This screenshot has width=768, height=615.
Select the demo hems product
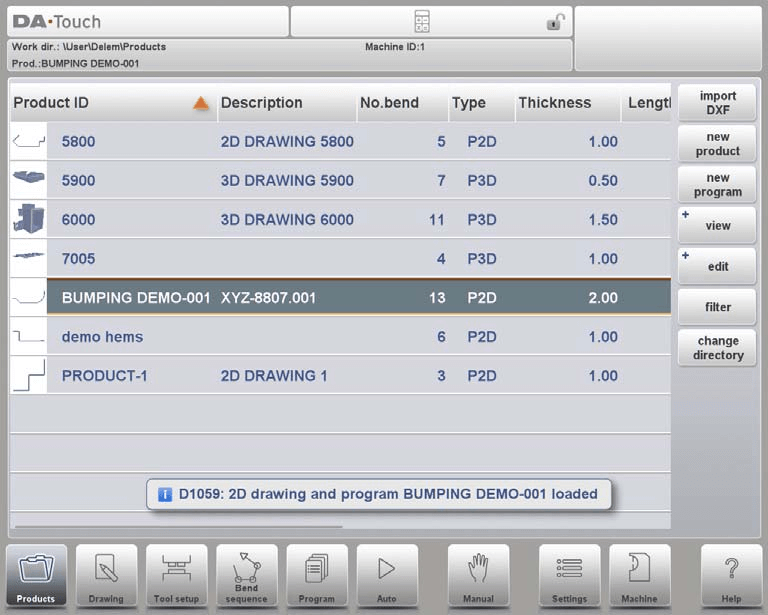(x=102, y=337)
